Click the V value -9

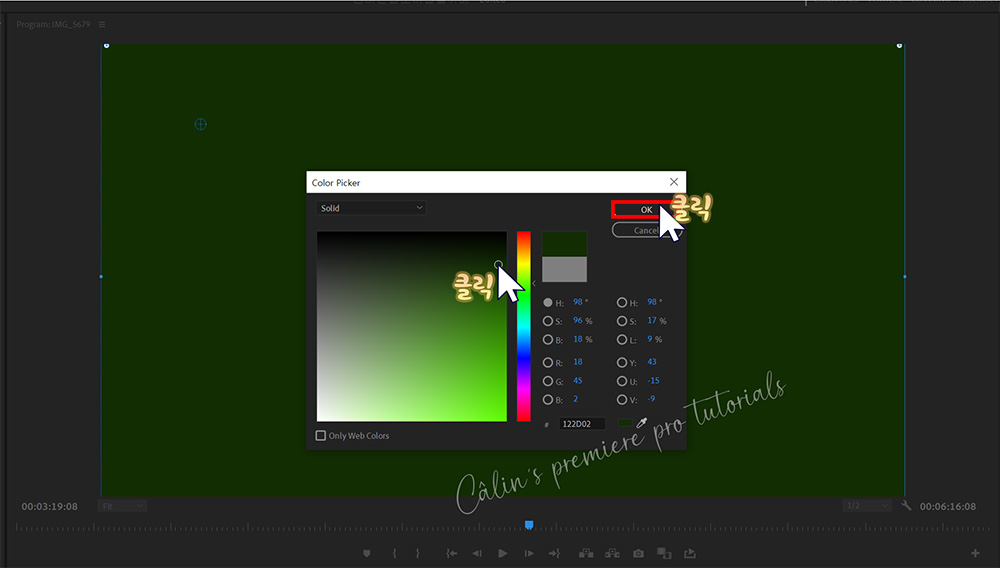point(651,399)
